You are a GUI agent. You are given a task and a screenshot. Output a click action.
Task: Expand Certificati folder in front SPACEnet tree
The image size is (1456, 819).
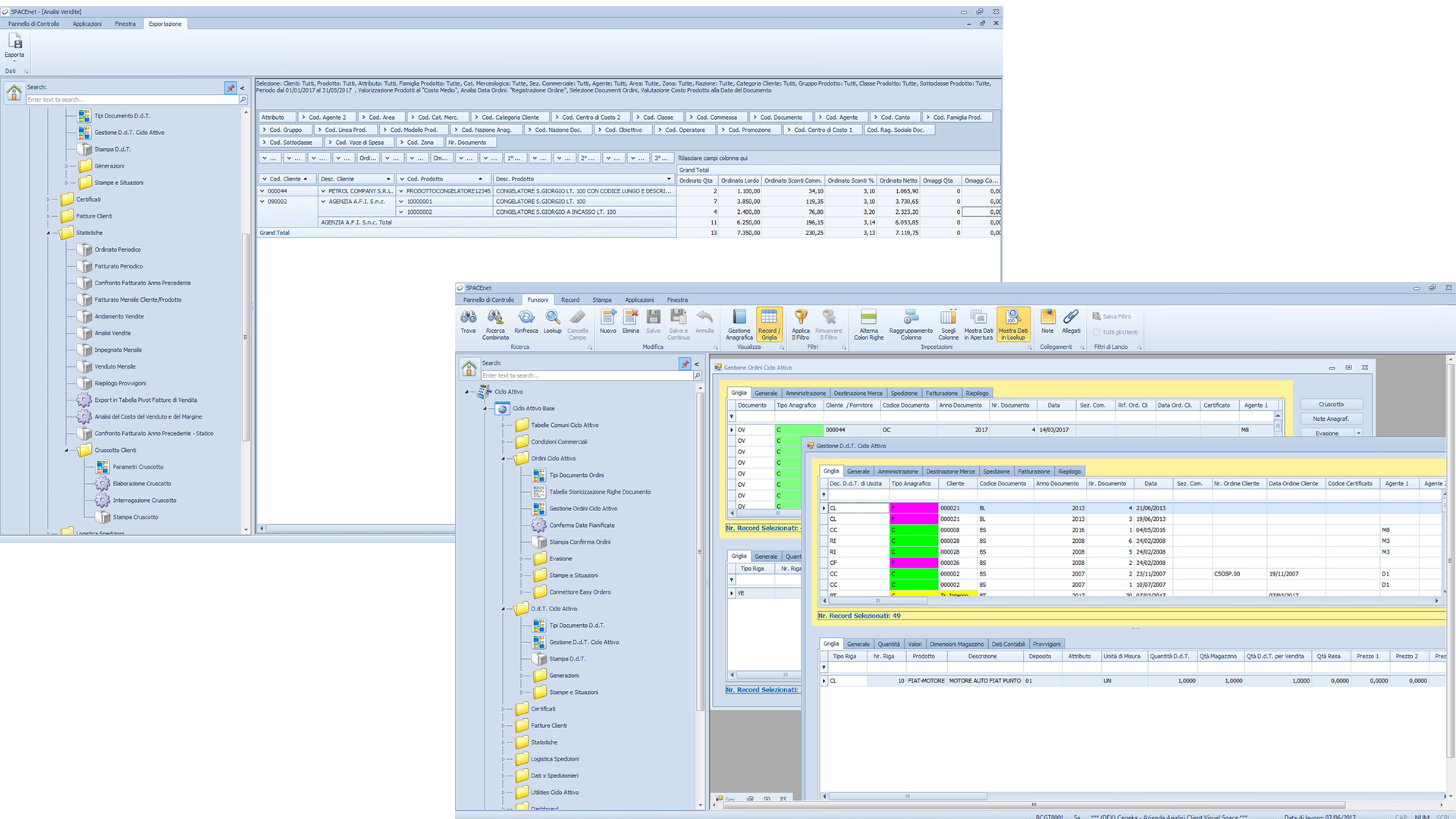[503, 709]
